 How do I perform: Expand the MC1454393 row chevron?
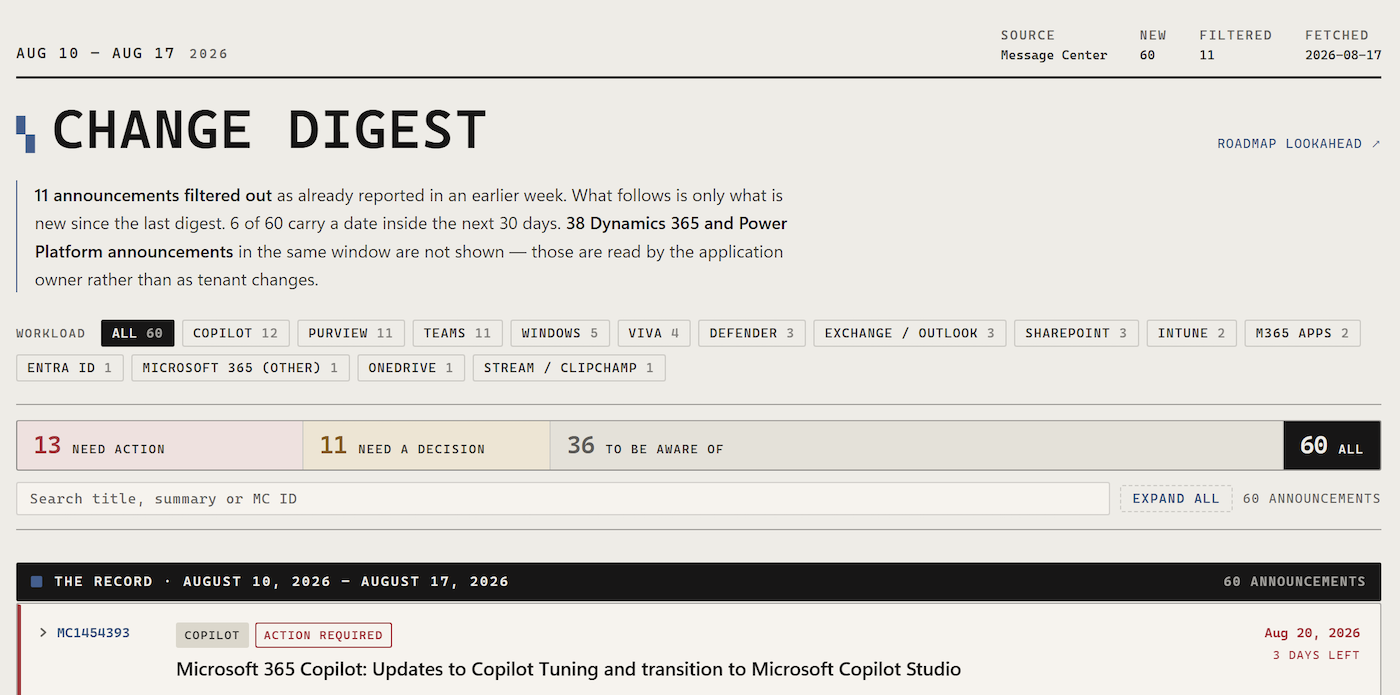point(43,633)
